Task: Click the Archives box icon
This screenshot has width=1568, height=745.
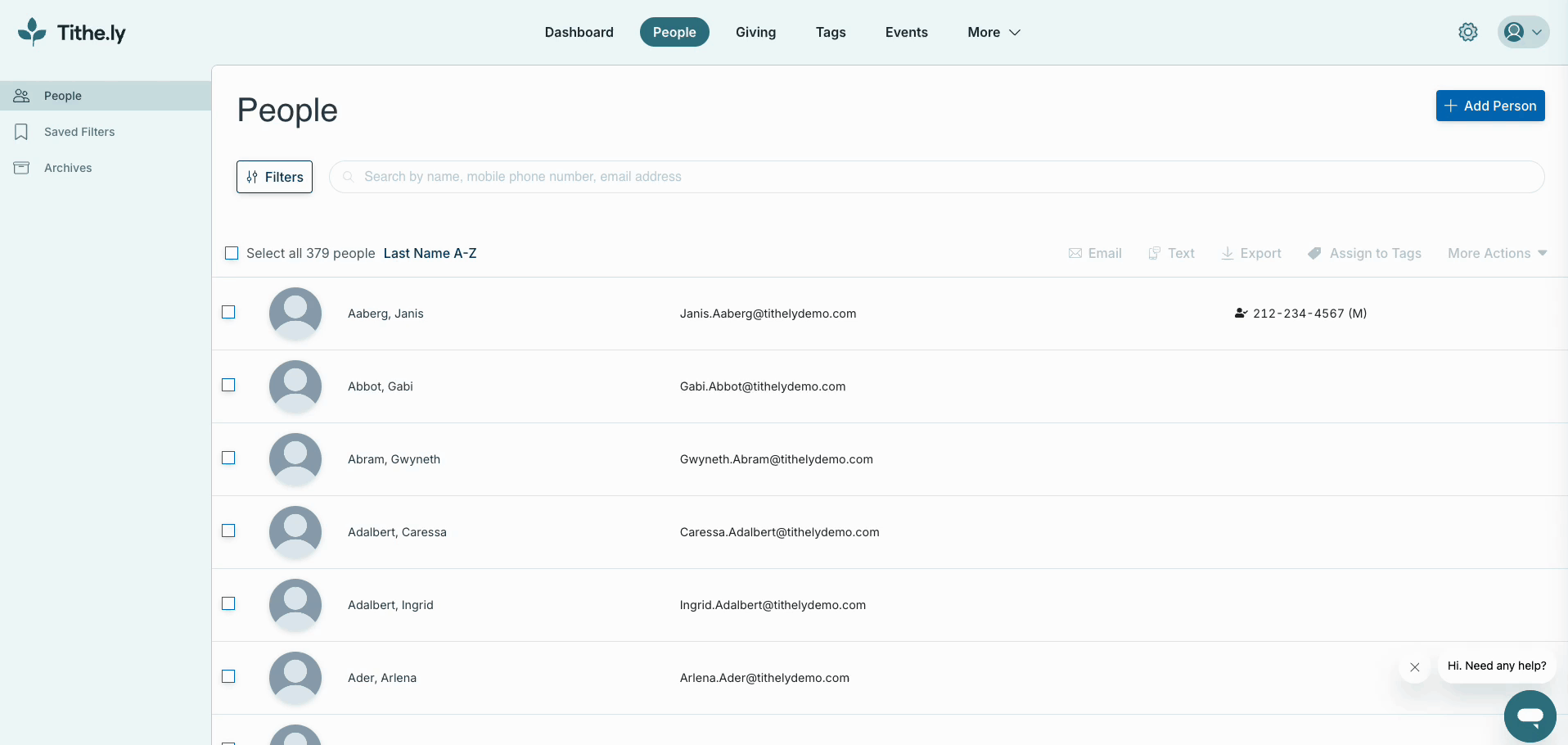Action: click(x=22, y=168)
